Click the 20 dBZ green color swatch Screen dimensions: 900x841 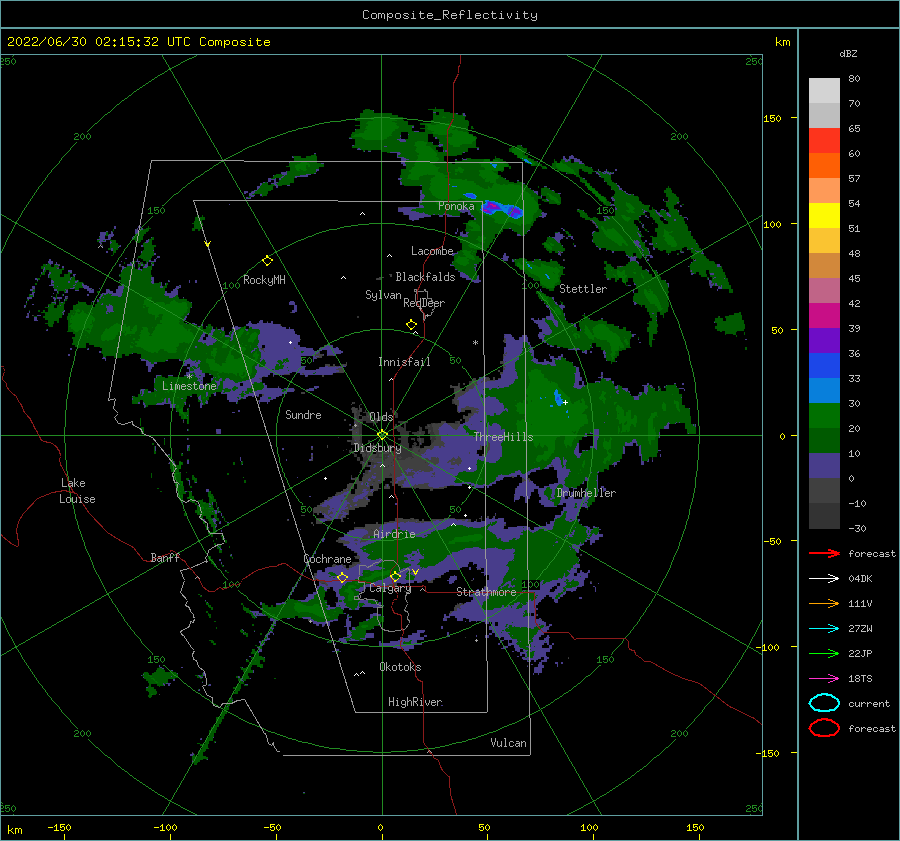[824, 416]
